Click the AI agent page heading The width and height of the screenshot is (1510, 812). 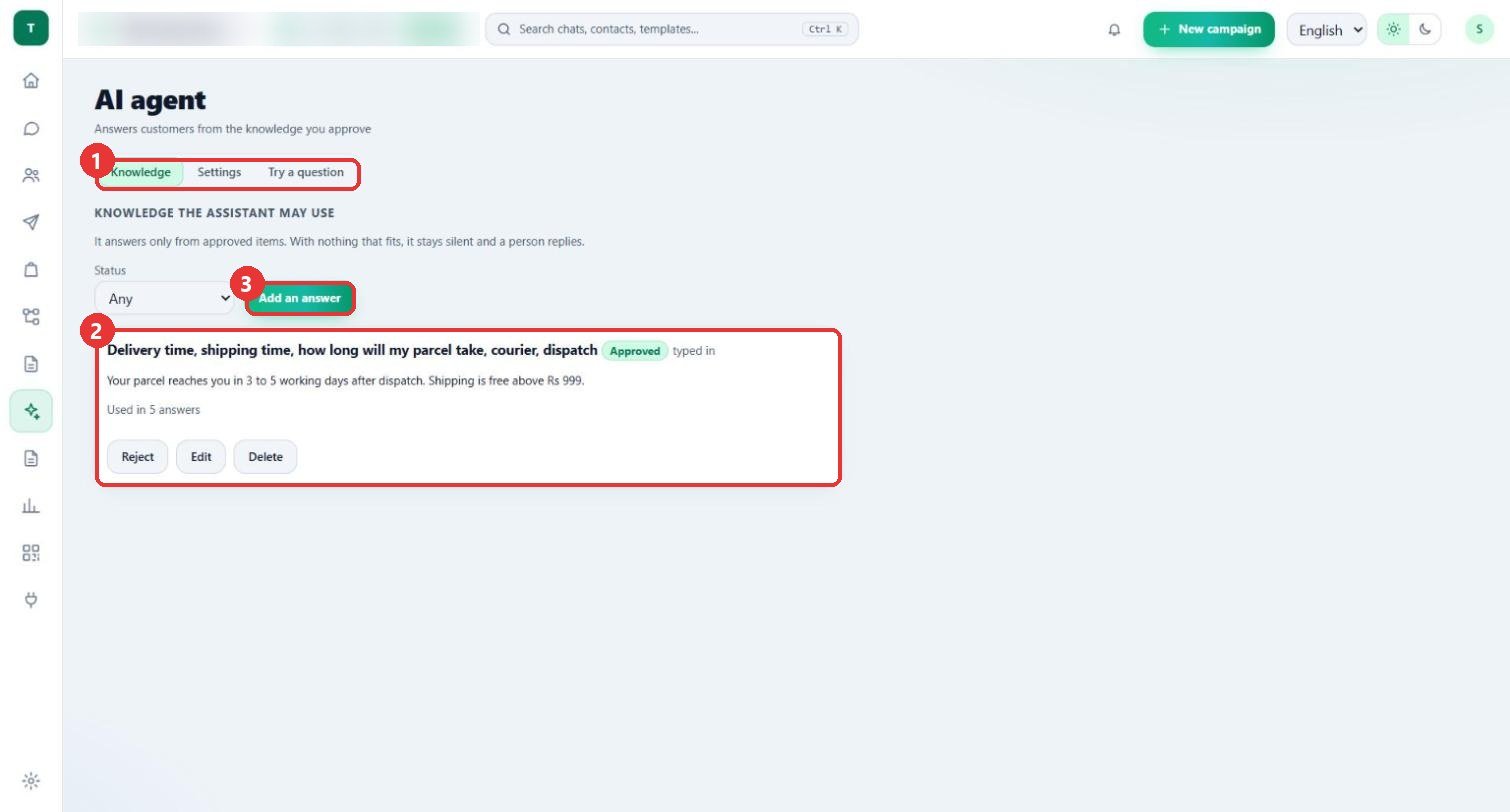coord(150,100)
